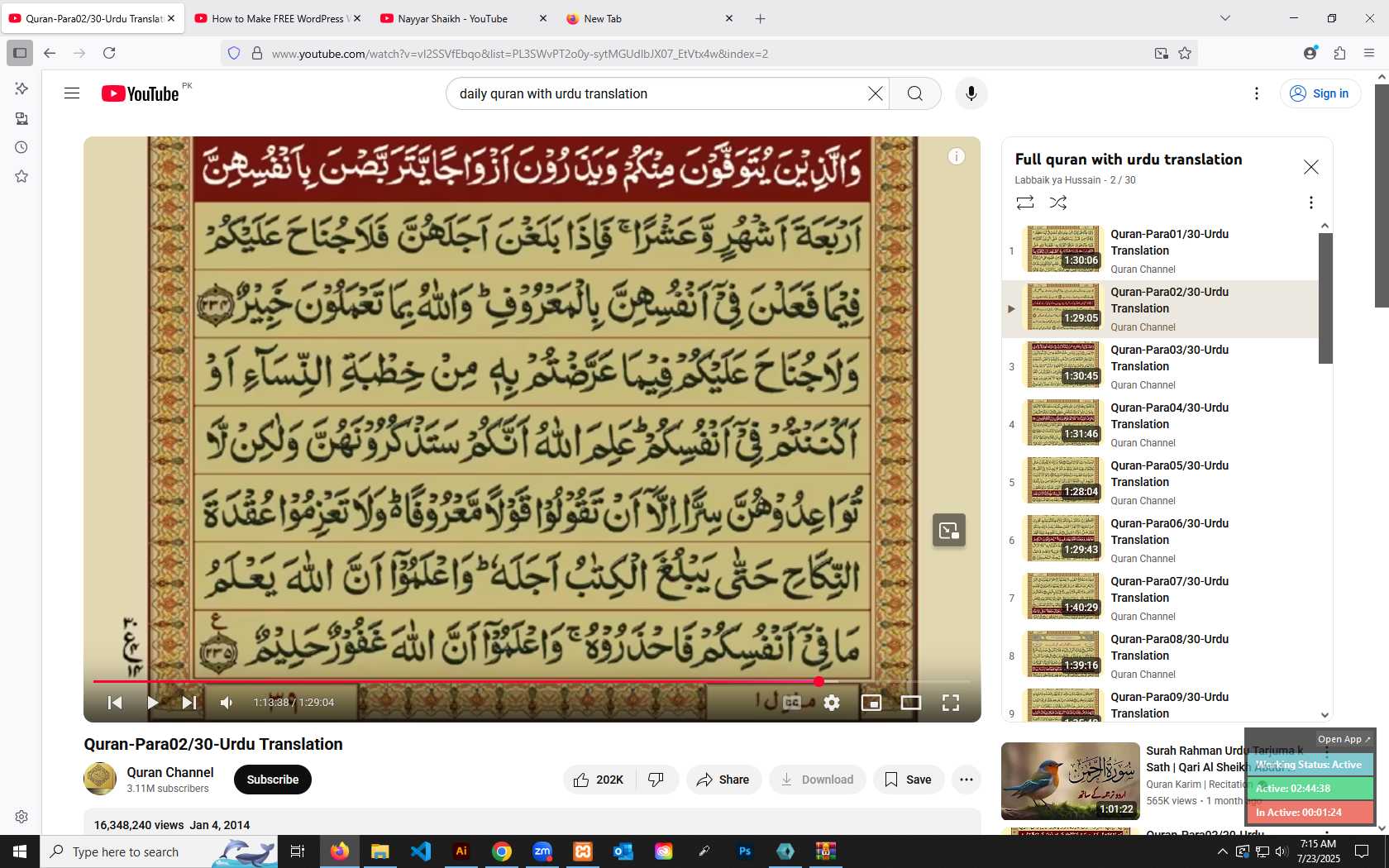The height and width of the screenshot is (868, 1389).
Task: Close the playlist panel
Action: coord(1311,167)
